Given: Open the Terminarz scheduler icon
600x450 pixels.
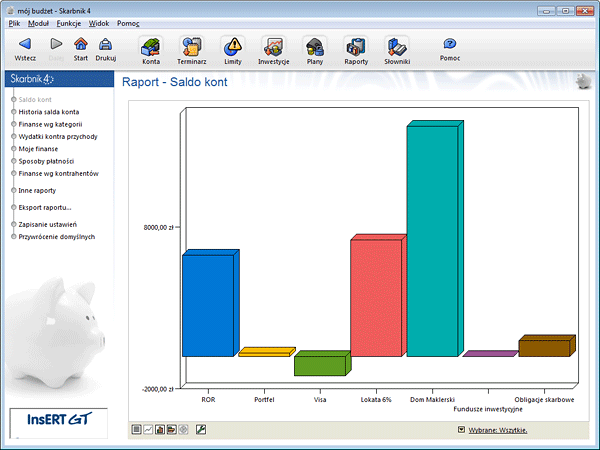Looking at the screenshot, I should 192,46.
